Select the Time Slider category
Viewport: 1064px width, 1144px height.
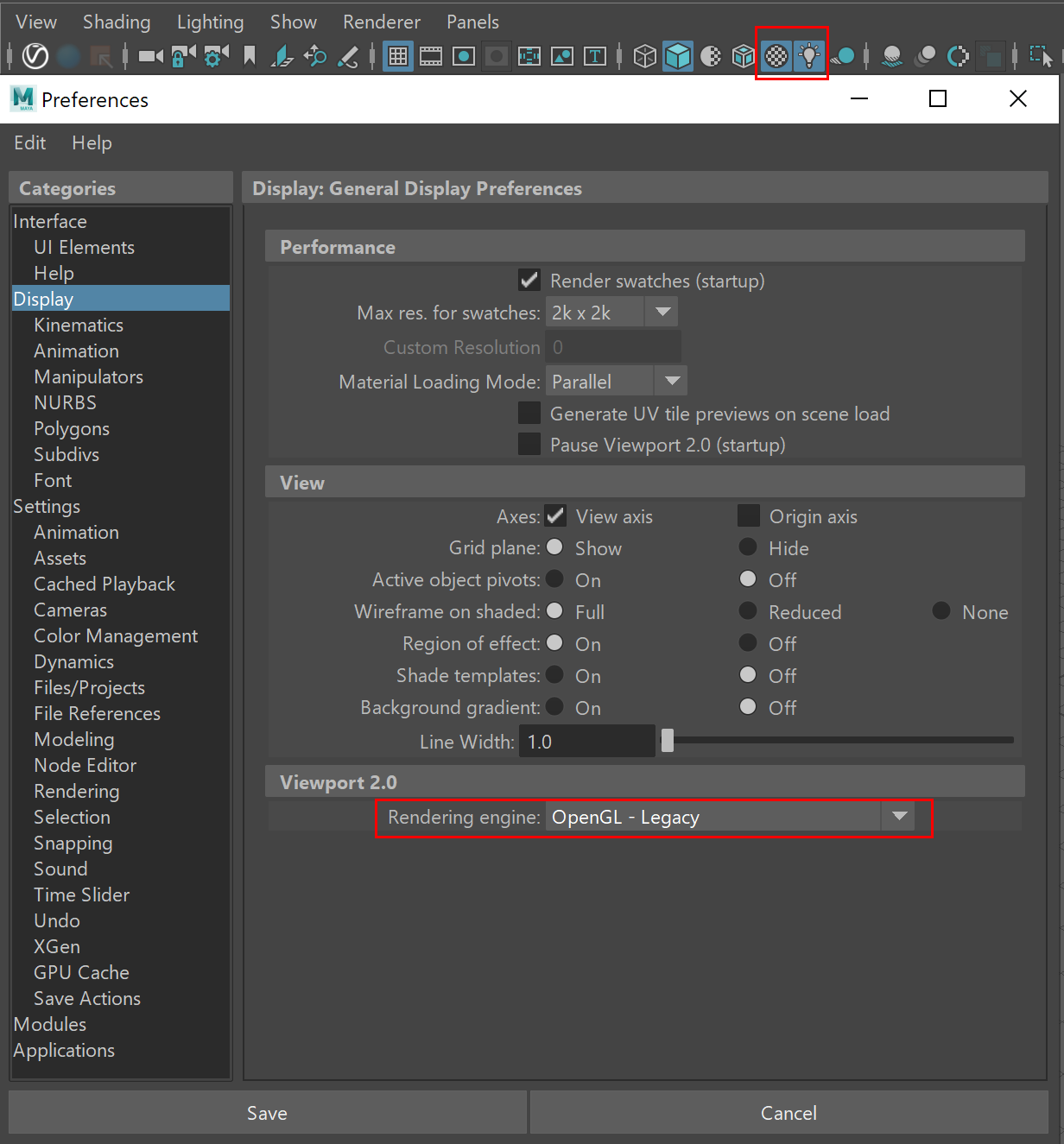pos(121,894)
